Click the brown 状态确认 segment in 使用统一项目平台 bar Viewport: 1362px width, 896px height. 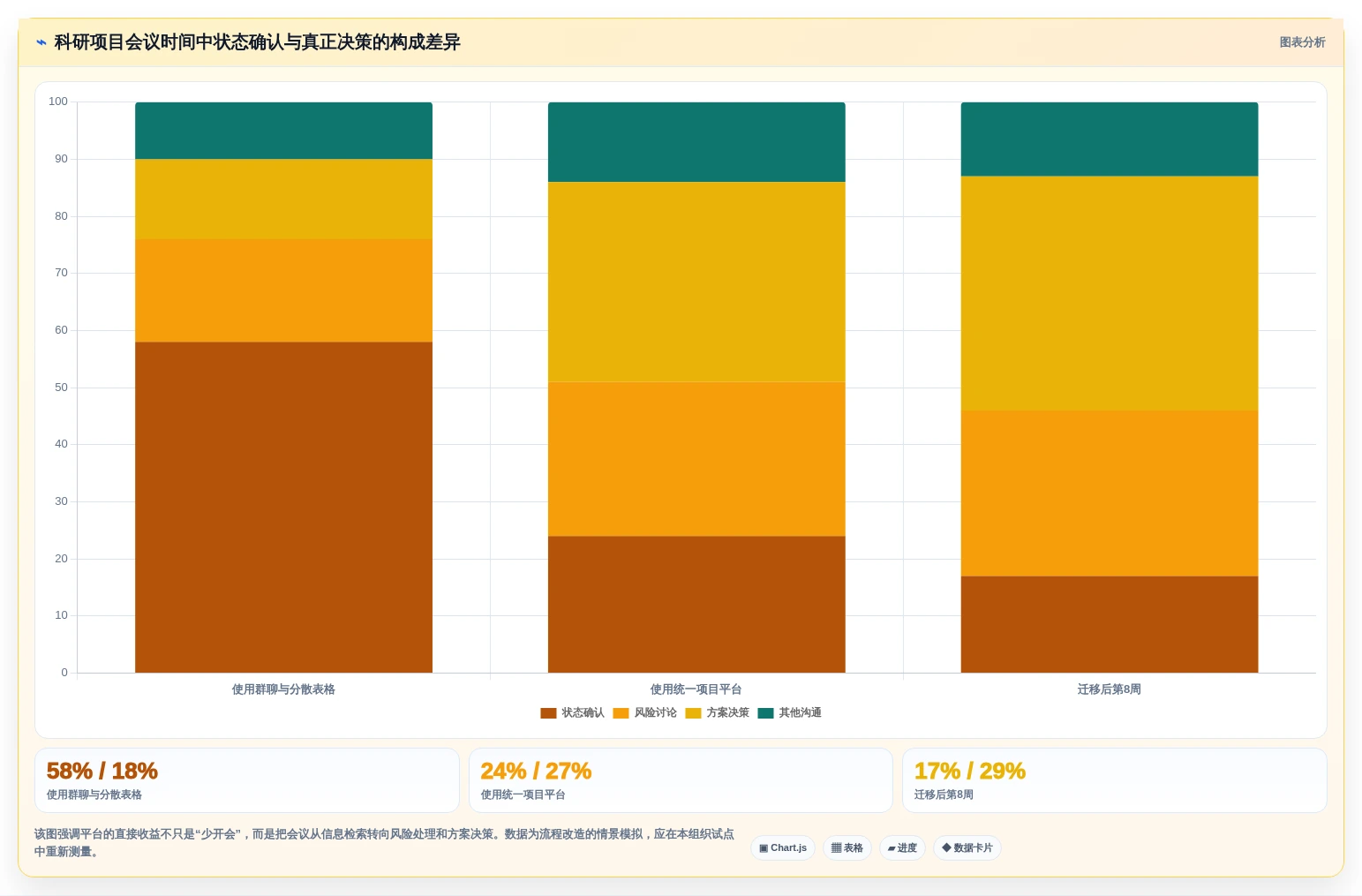tap(696, 605)
